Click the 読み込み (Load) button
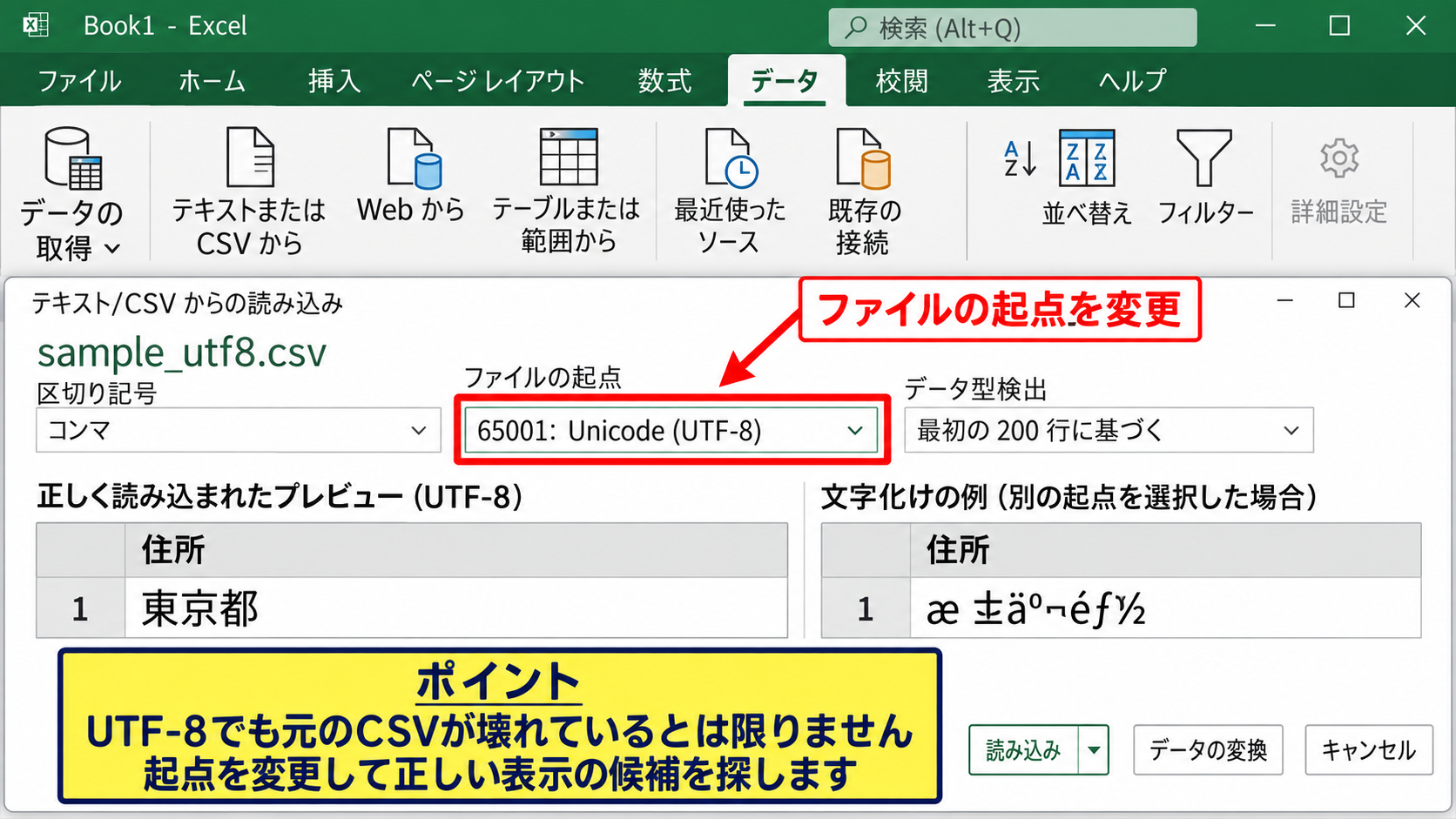 pyautogui.click(x=1024, y=749)
